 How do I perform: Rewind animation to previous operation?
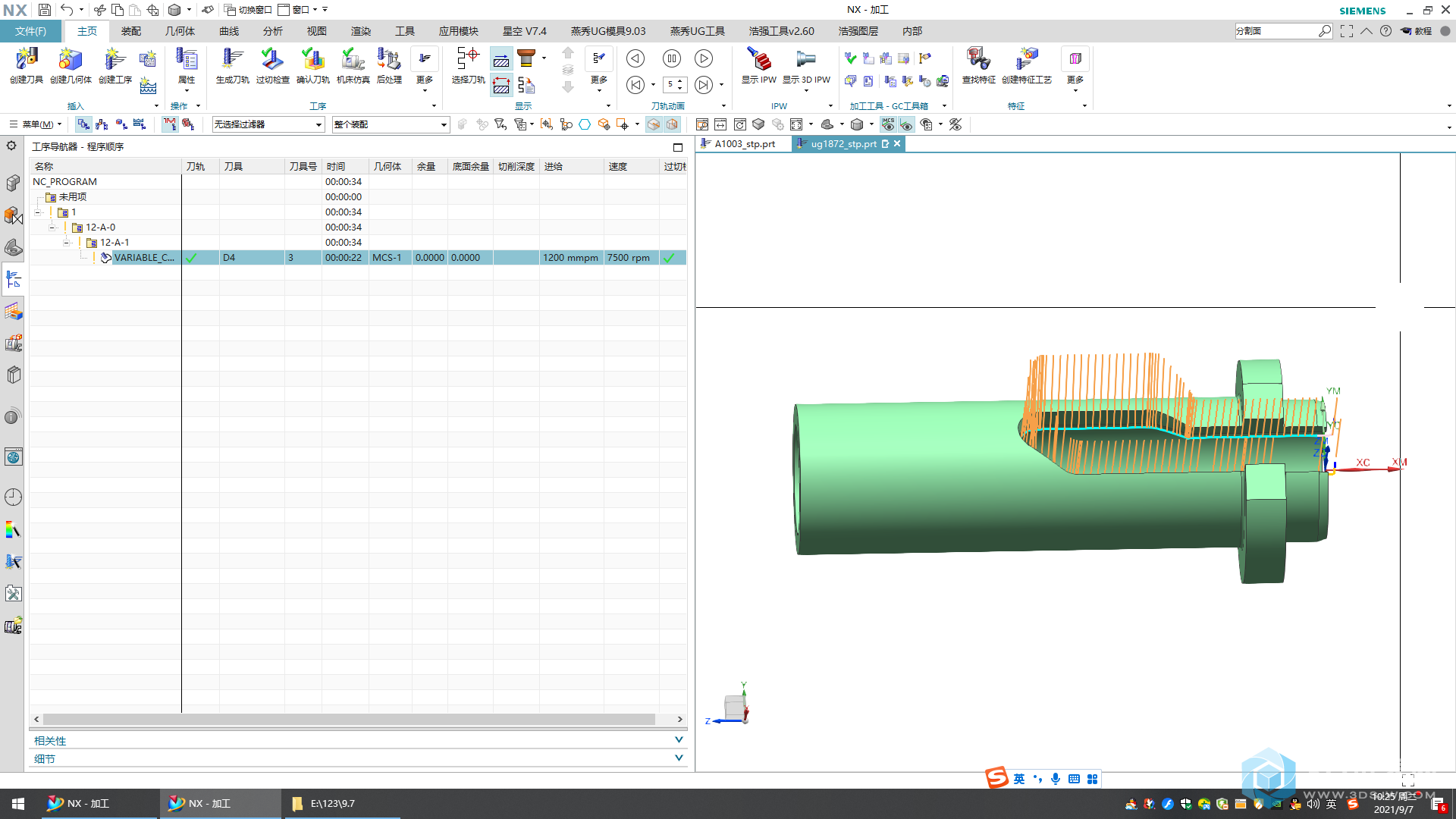(x=635, y=85)
